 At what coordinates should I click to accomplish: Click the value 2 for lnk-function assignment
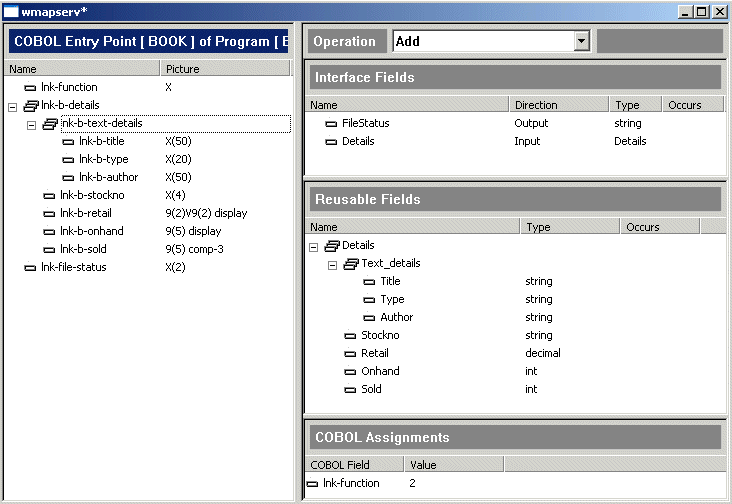412,484
